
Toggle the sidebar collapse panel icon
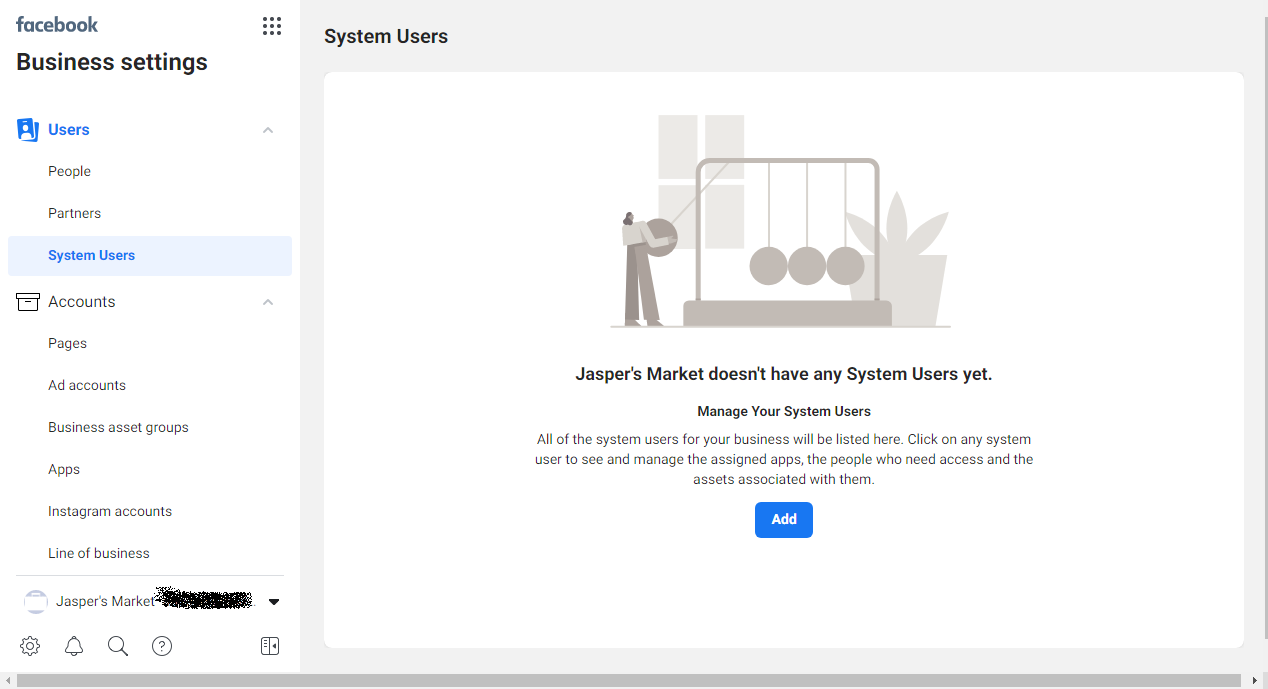click(269, 646)
